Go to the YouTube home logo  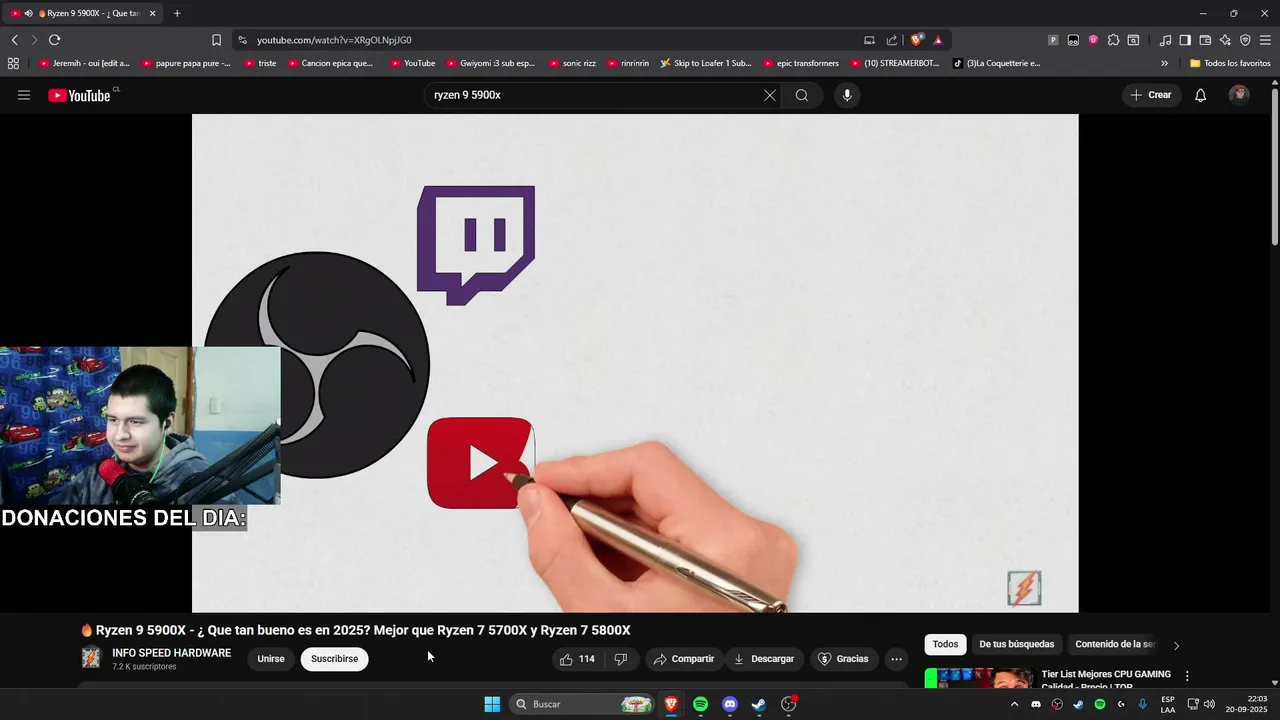point(79,95)
